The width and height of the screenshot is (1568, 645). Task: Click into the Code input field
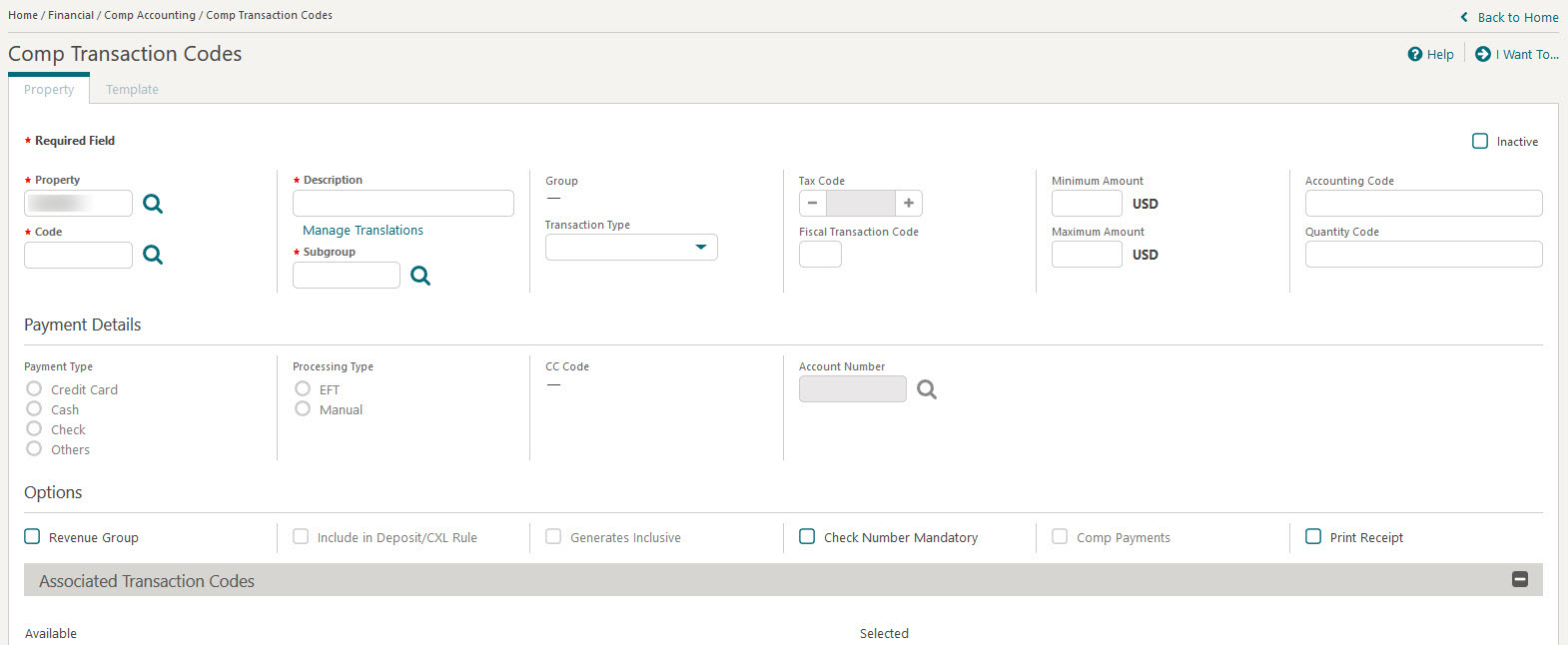click(x=78, y=255)
